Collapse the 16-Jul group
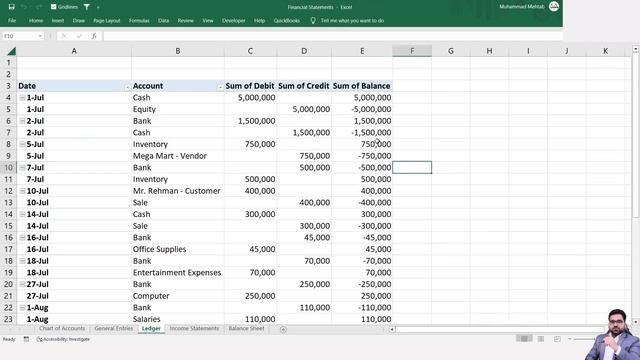This screenshot has height=360, width=640. pyautogui.click(x=22, y=237)
